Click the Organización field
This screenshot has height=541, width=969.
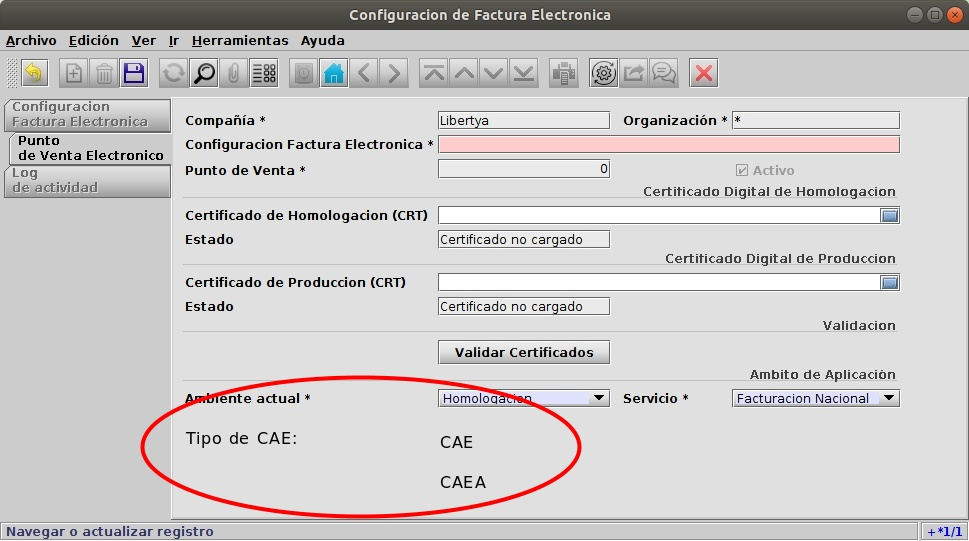pyautogui.click(x=816, y=121)
